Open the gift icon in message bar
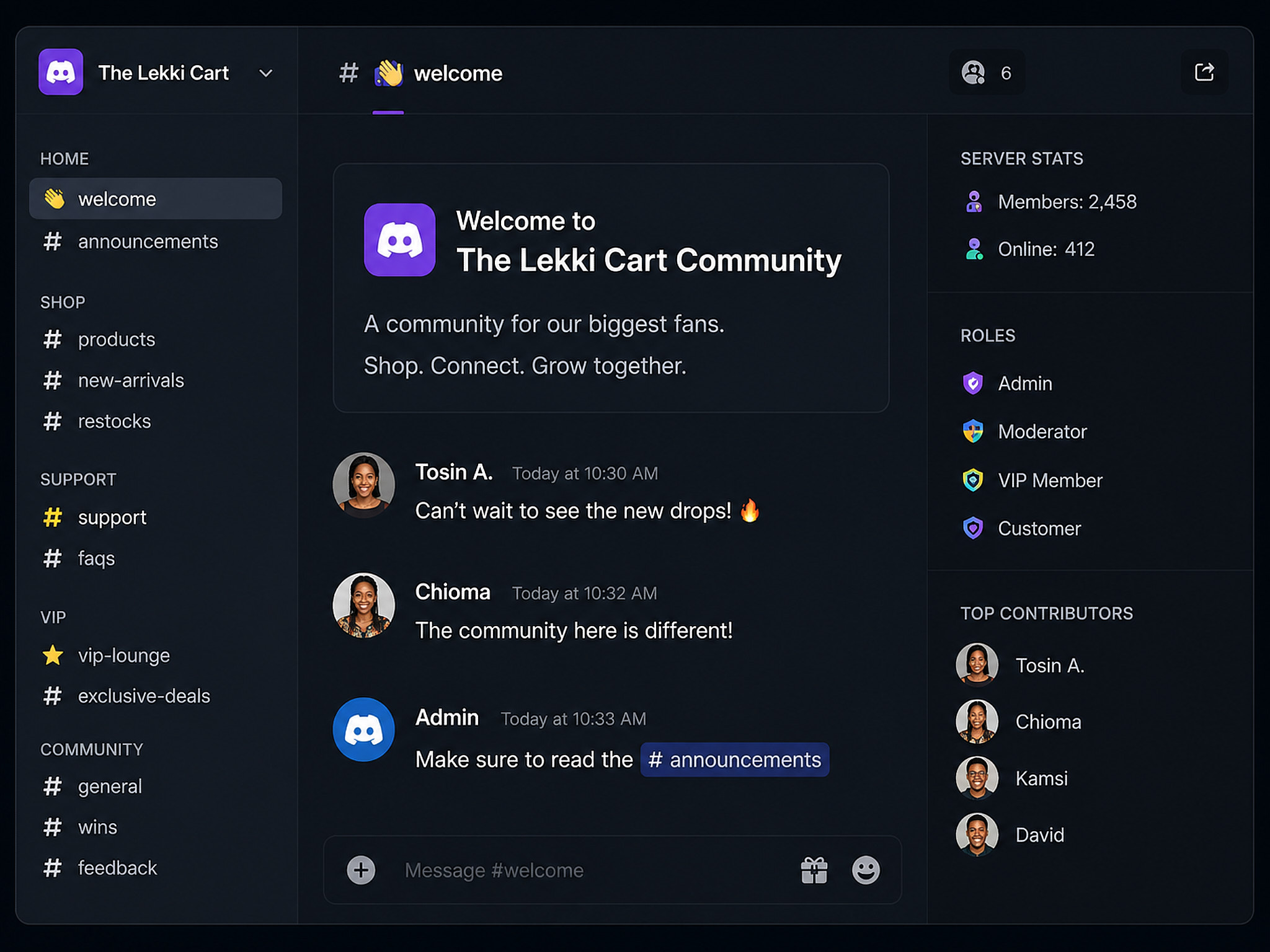This screenshot has height=952, width=1270. [814, 870]
